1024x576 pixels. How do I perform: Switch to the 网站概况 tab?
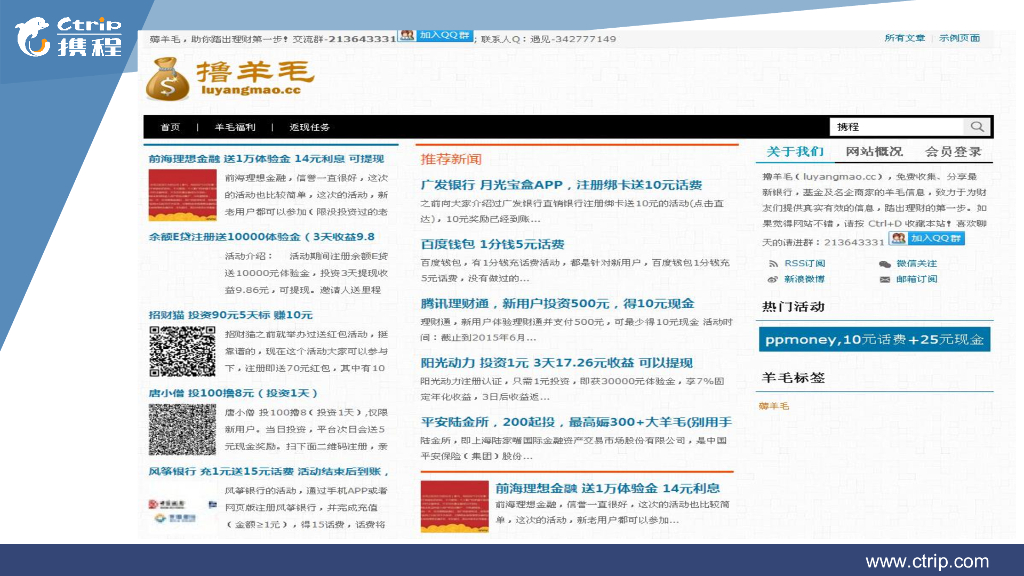click(873, 152)
